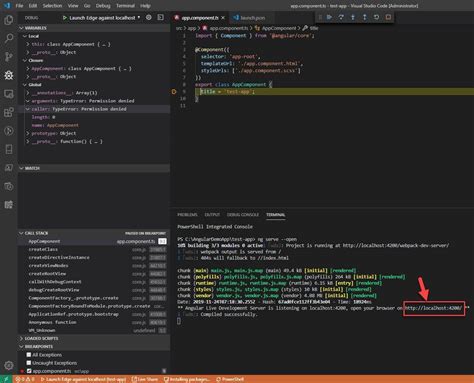
Task: Select the createClass call stack frame
Action: (x=94, y=249)
